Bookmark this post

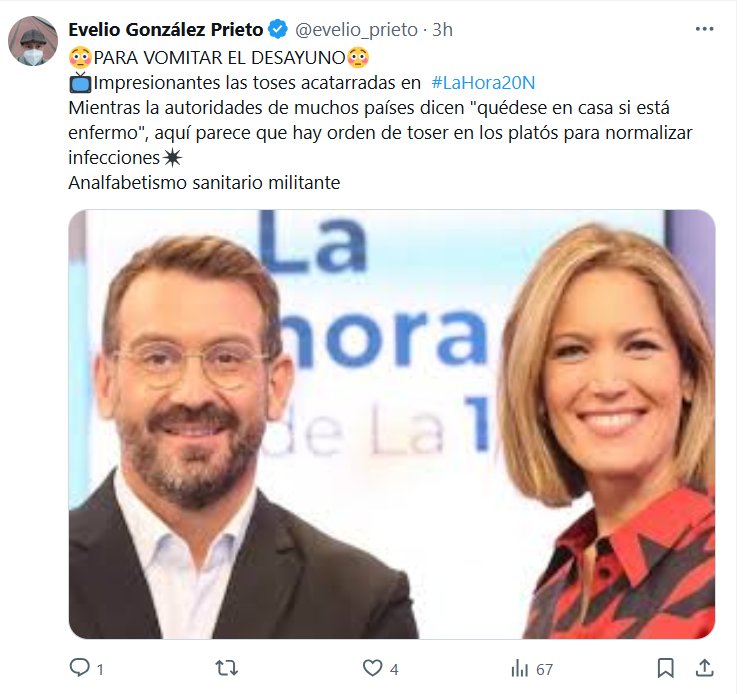666,668
